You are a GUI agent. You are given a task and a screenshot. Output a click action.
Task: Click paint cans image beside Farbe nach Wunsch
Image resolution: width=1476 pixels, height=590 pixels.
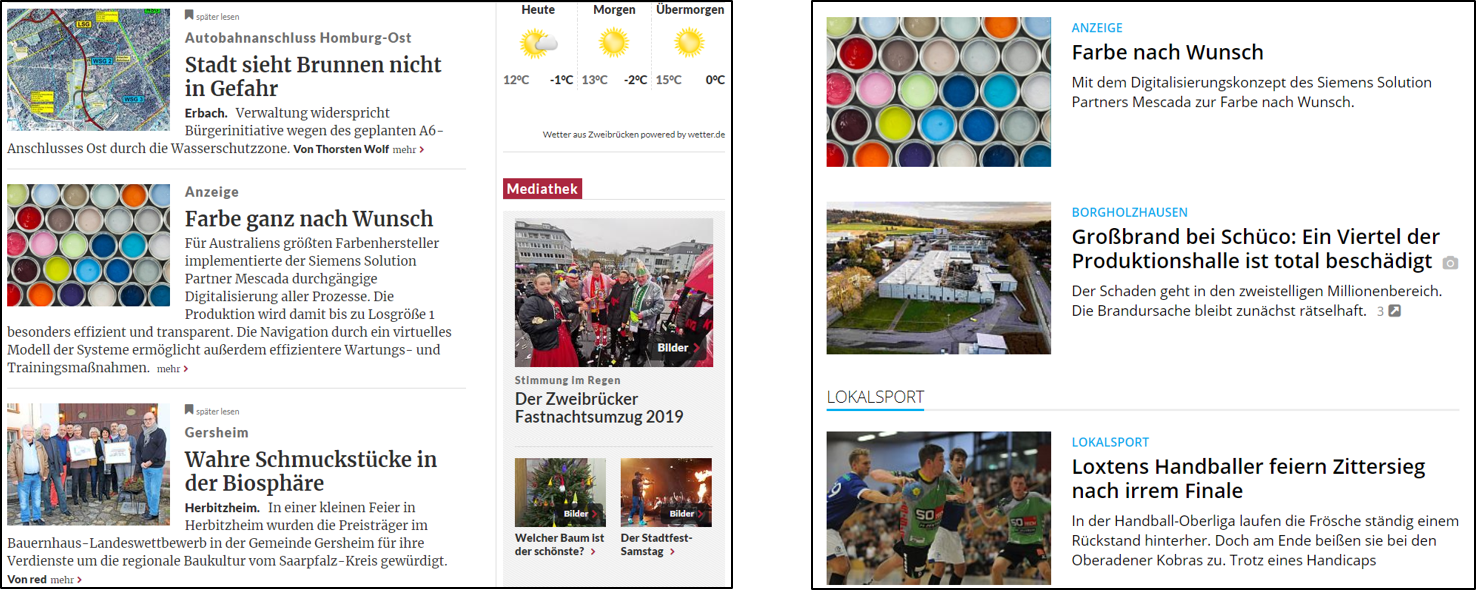click(x=939, y=92)
